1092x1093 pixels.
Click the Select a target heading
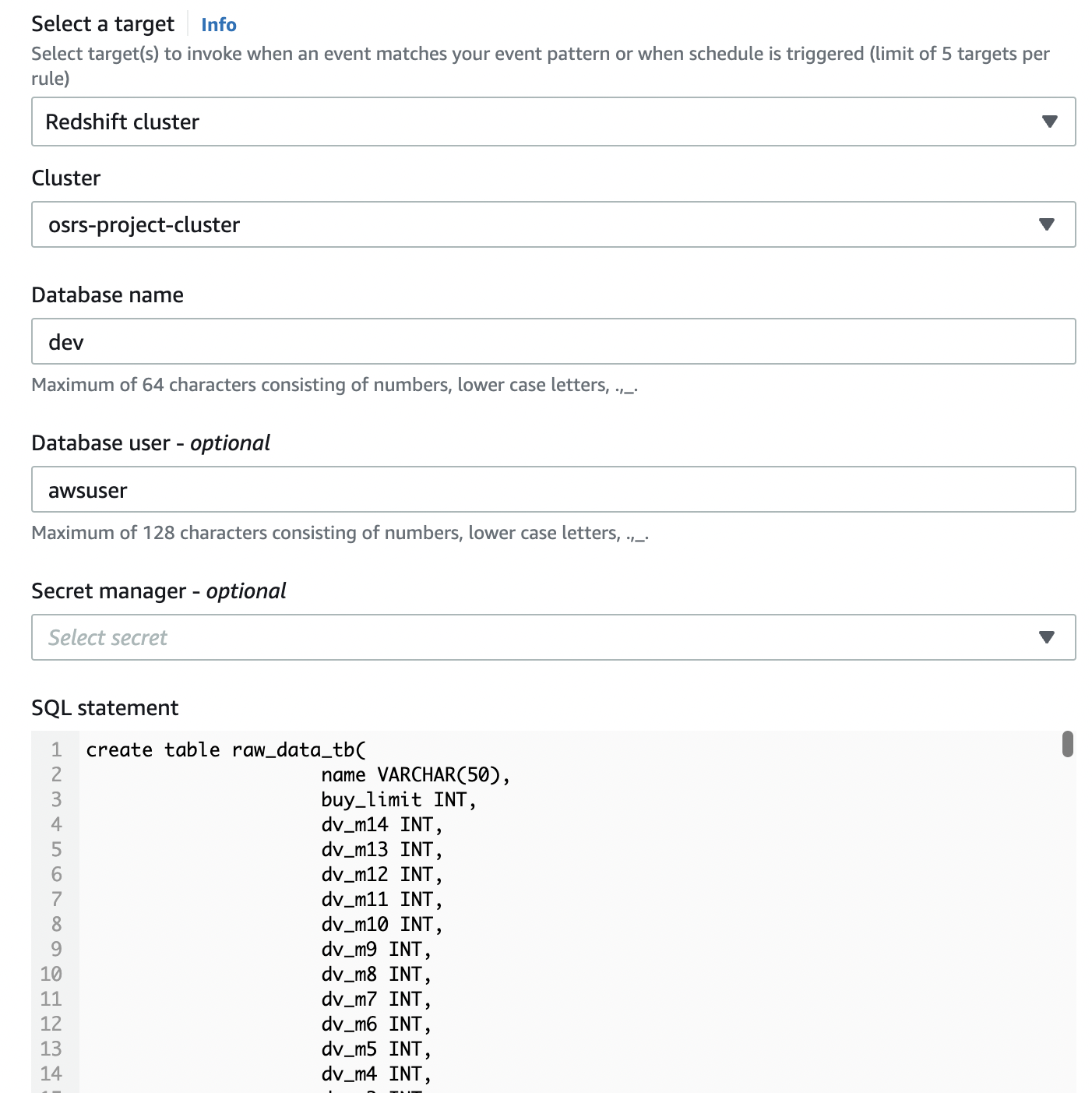coord(102,24)
